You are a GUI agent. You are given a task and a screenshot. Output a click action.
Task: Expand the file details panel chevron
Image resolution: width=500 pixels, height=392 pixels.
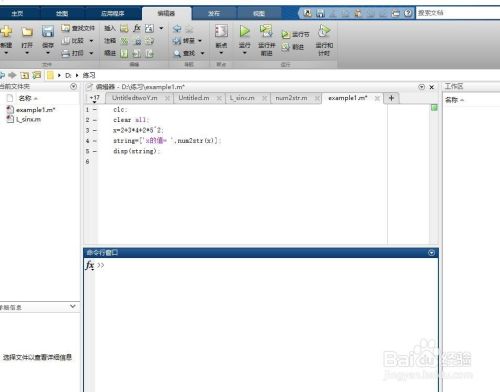pos(73,306)
